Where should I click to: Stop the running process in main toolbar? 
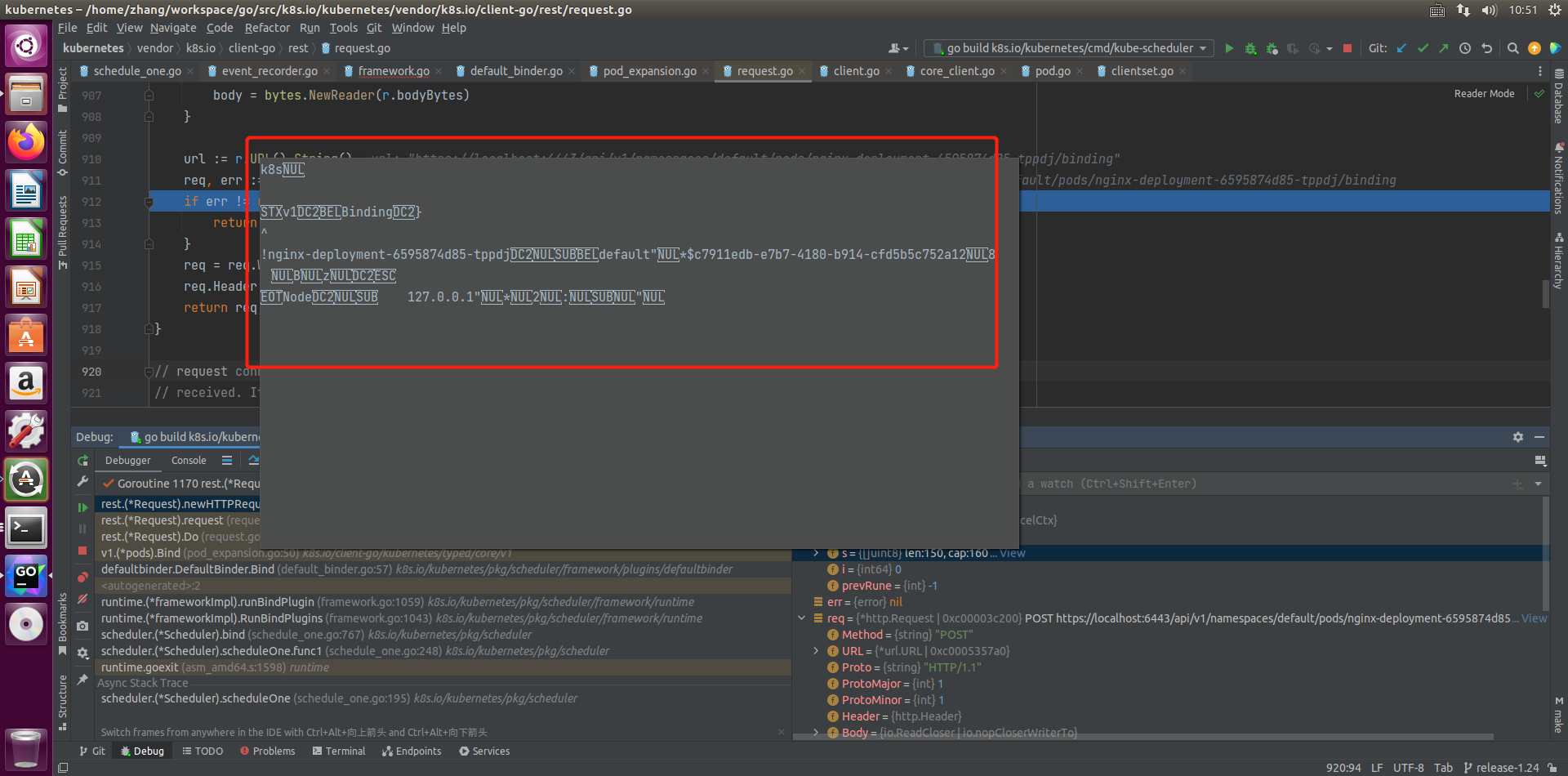click(x=1347, y=48)
